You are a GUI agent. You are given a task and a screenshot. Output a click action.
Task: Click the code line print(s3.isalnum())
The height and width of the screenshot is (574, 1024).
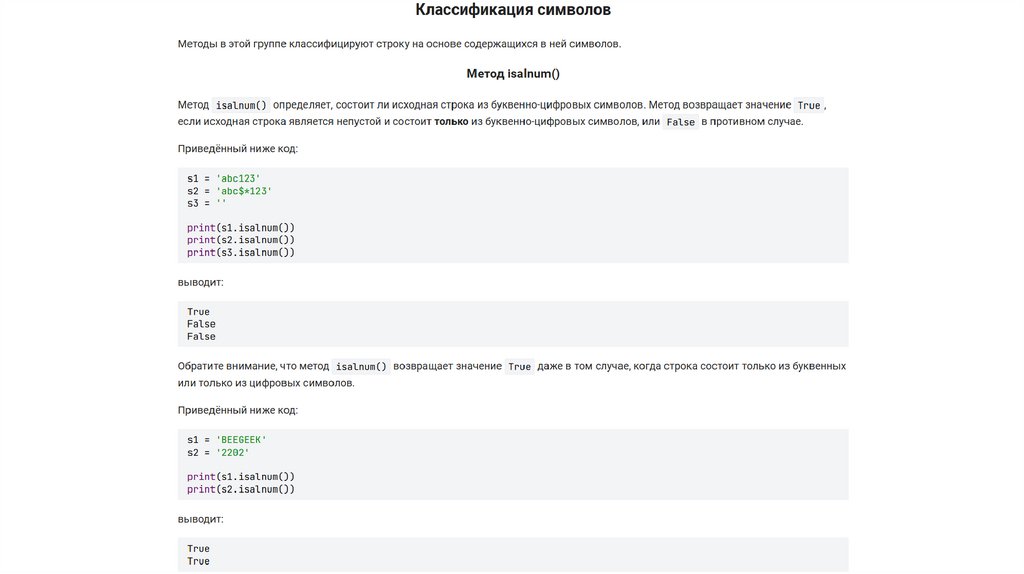tap(241, 252)
